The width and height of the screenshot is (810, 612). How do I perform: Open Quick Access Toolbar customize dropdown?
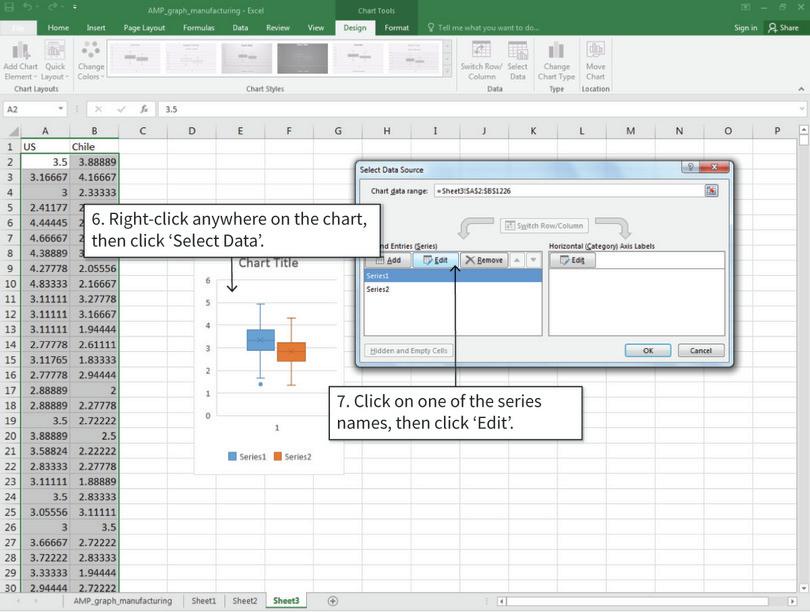pyautogui.click(x=75, y=8)
